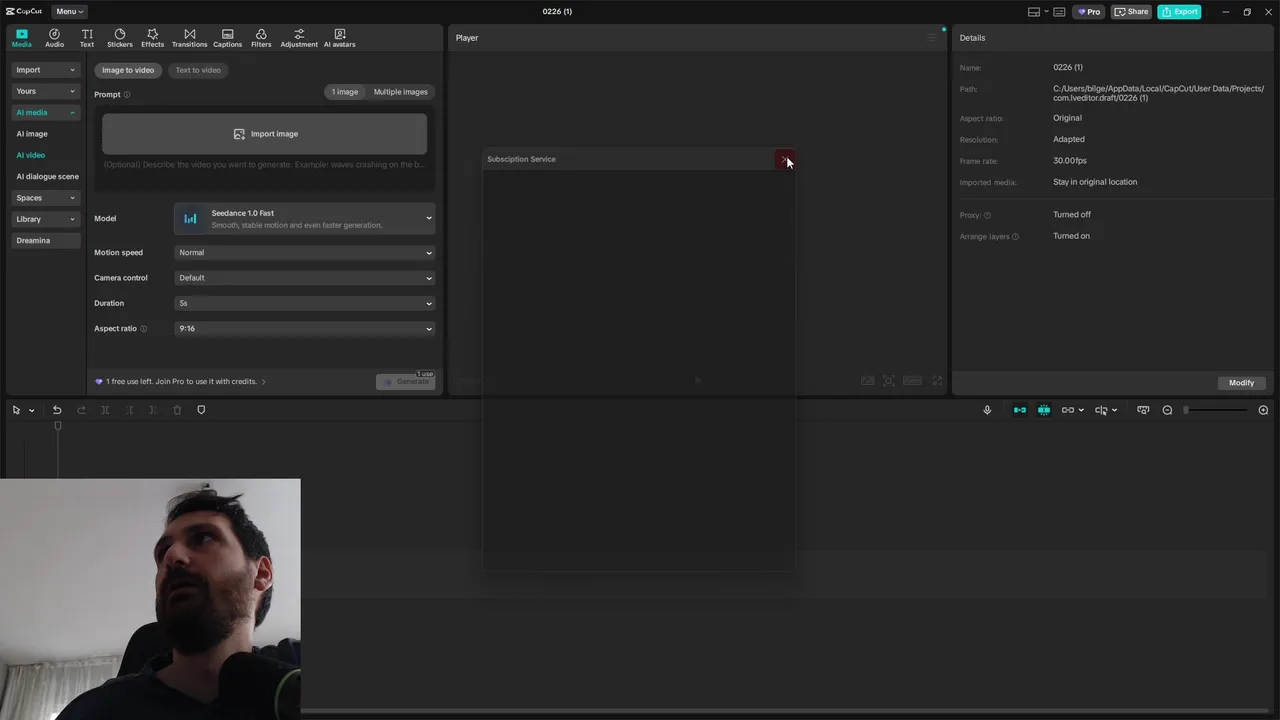1280x720 pixels.
Task: Open the Text tab
Action: pos(87,38)
